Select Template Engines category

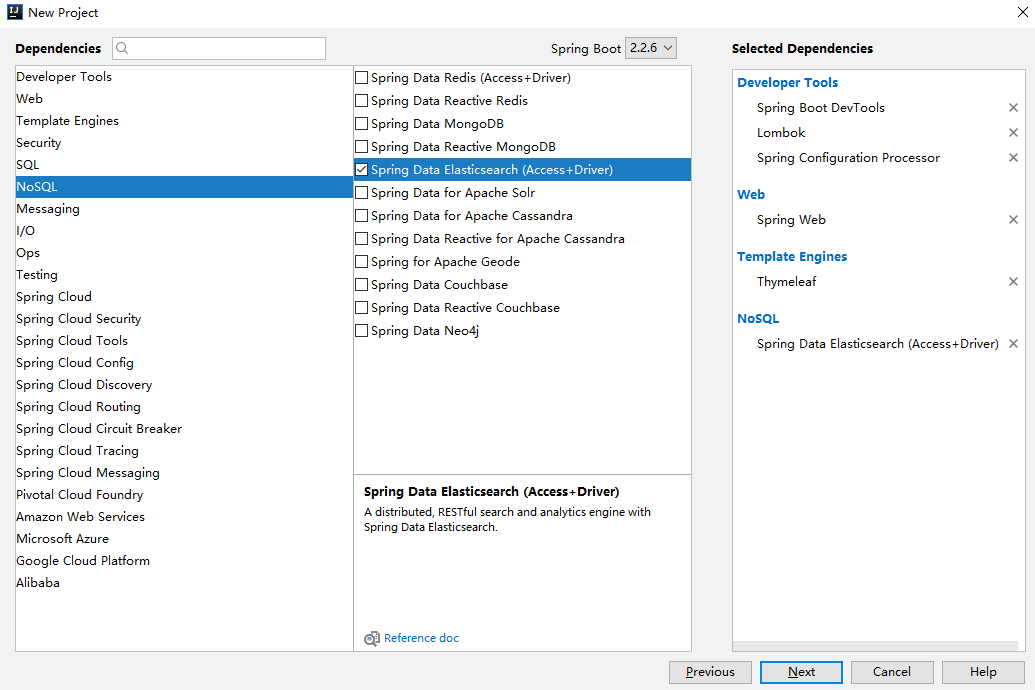pos(184,121)
